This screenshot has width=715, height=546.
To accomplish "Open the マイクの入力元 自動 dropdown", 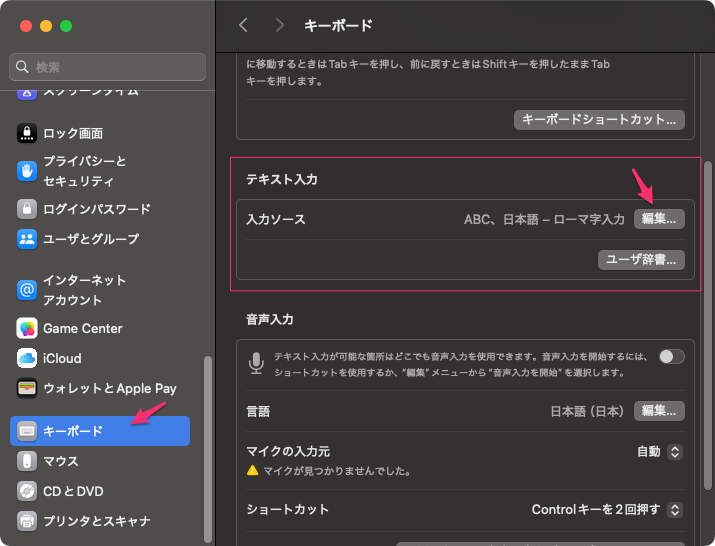I will (x=660, y=452).
